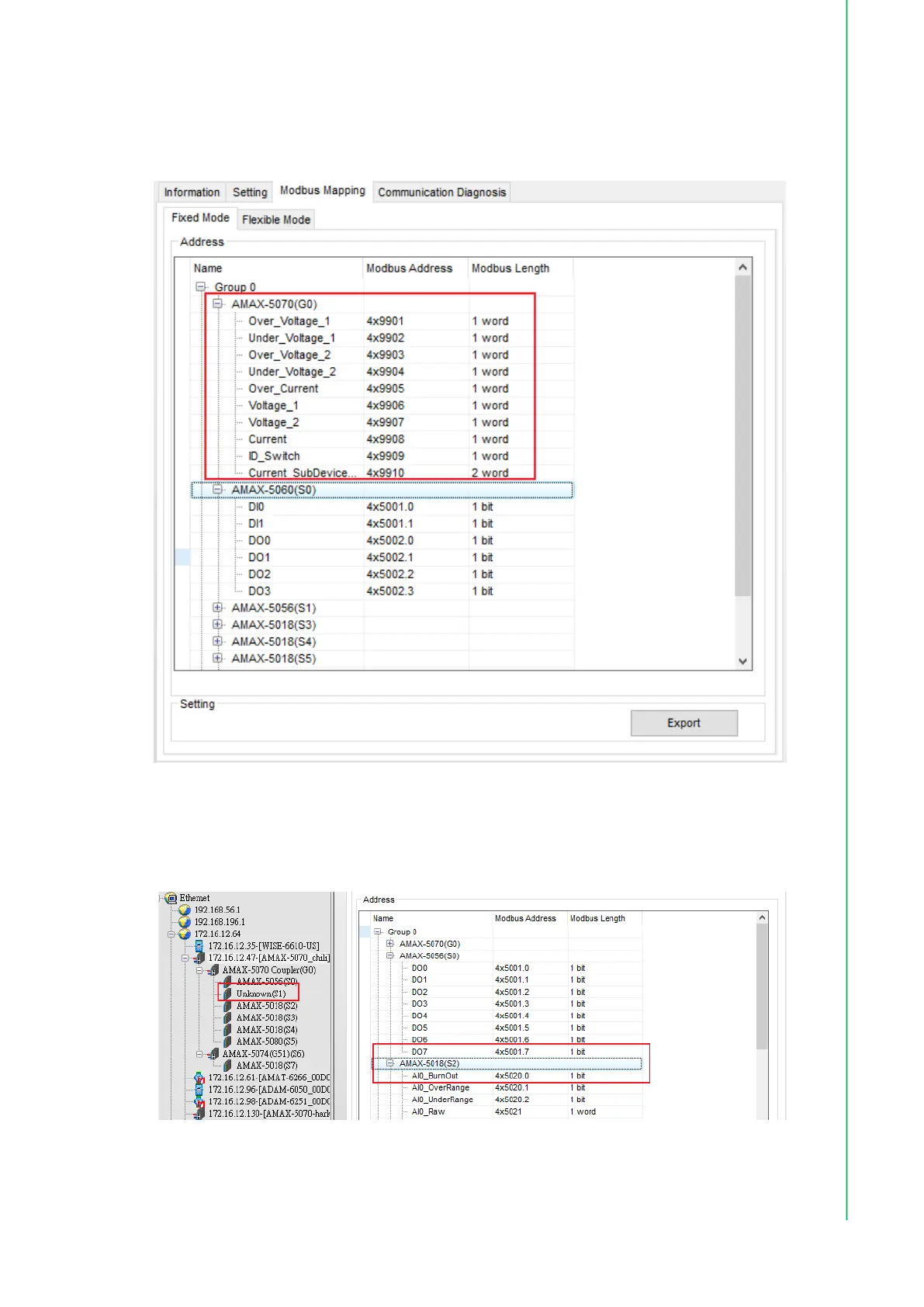Click the Ethernet network icon in tree
The width and height of the screenshot is (924, 1307).
[x=171, y=898]
